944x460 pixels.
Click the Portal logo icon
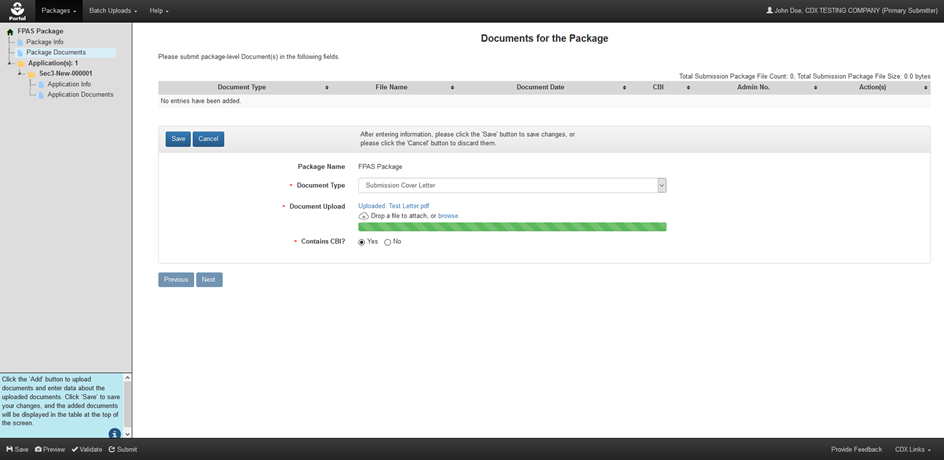tap(16, 10)
